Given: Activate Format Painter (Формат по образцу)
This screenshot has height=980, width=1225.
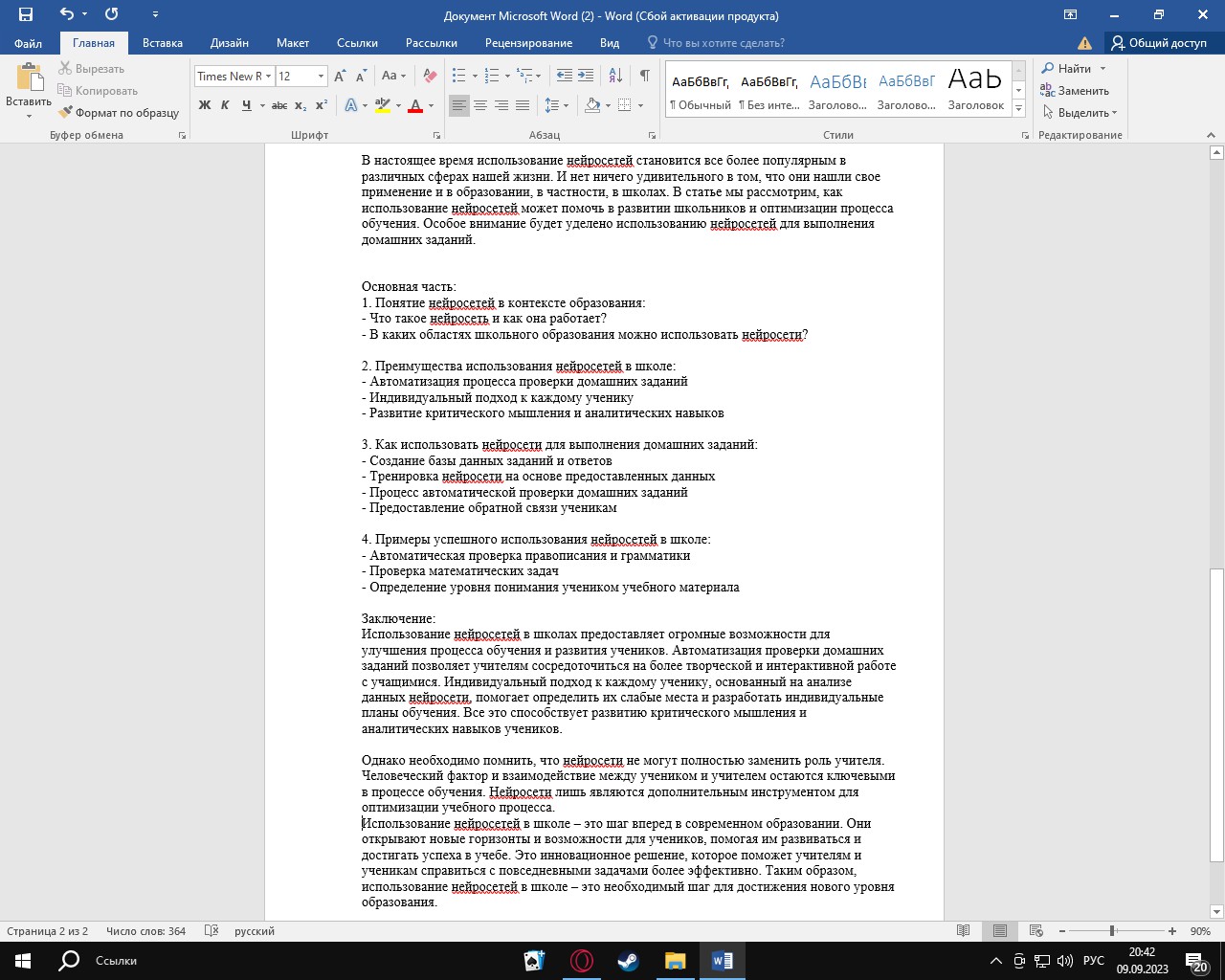Looking at the screenshot, I should click(119, 113).
